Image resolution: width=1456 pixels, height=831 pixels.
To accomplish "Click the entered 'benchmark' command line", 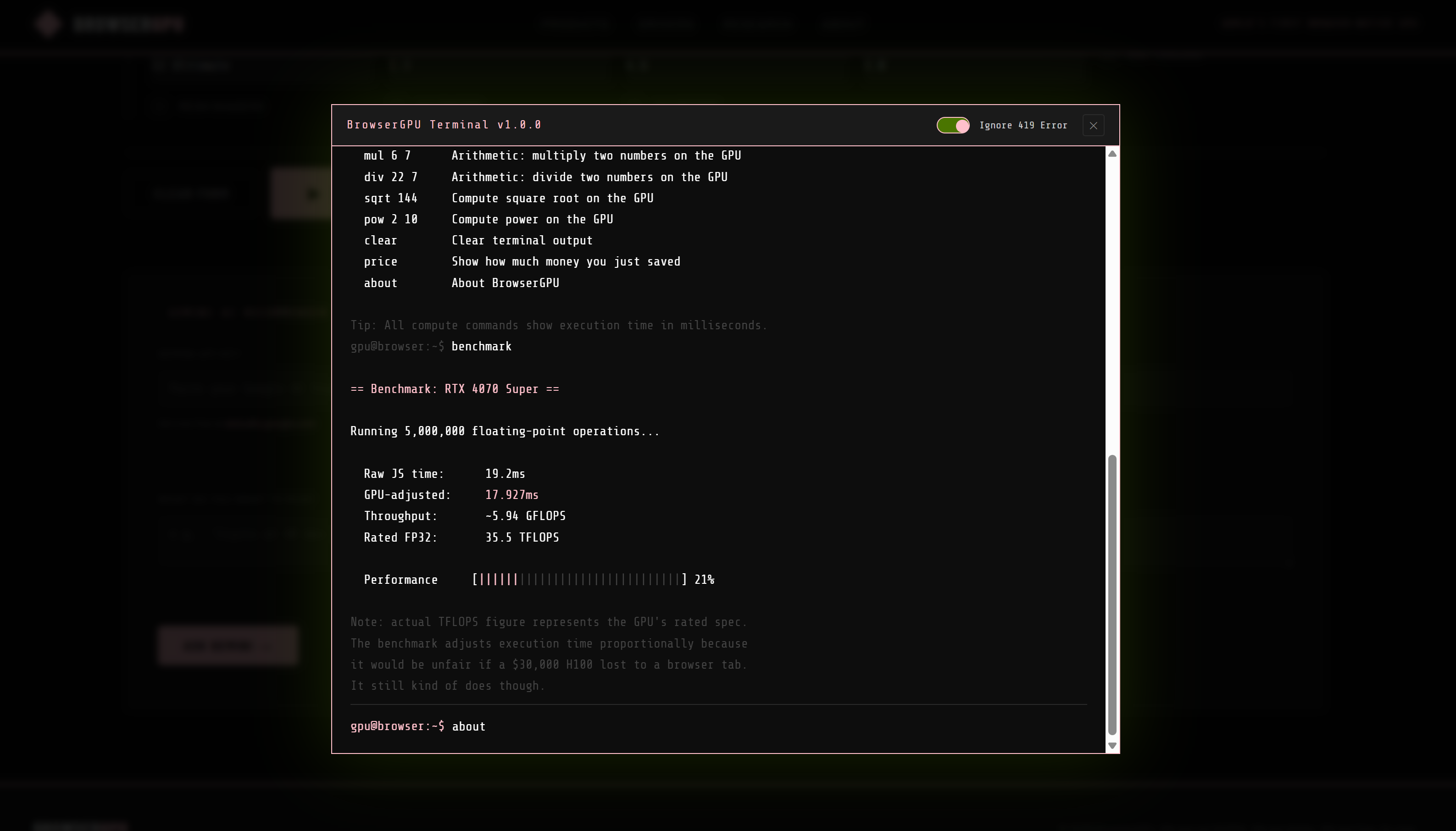I will pyautogui.click(x=481, y=346).
